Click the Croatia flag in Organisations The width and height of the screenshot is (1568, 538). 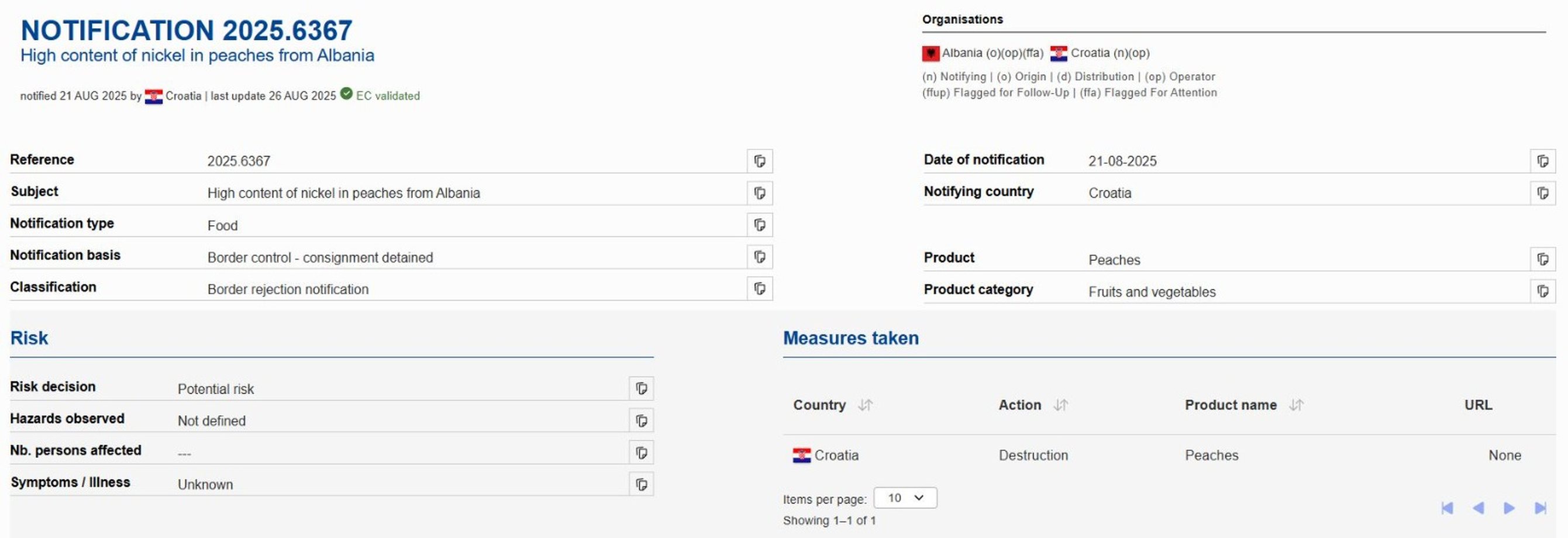pos(1059,54)
